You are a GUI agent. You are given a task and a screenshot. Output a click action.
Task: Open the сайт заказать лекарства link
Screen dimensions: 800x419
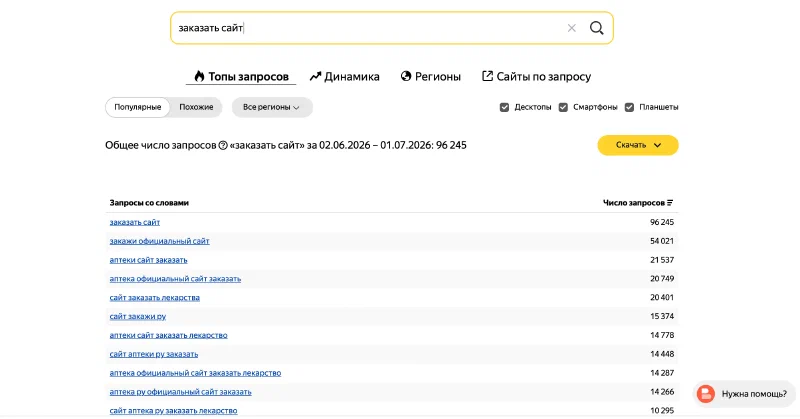click(x=155, y=298)
